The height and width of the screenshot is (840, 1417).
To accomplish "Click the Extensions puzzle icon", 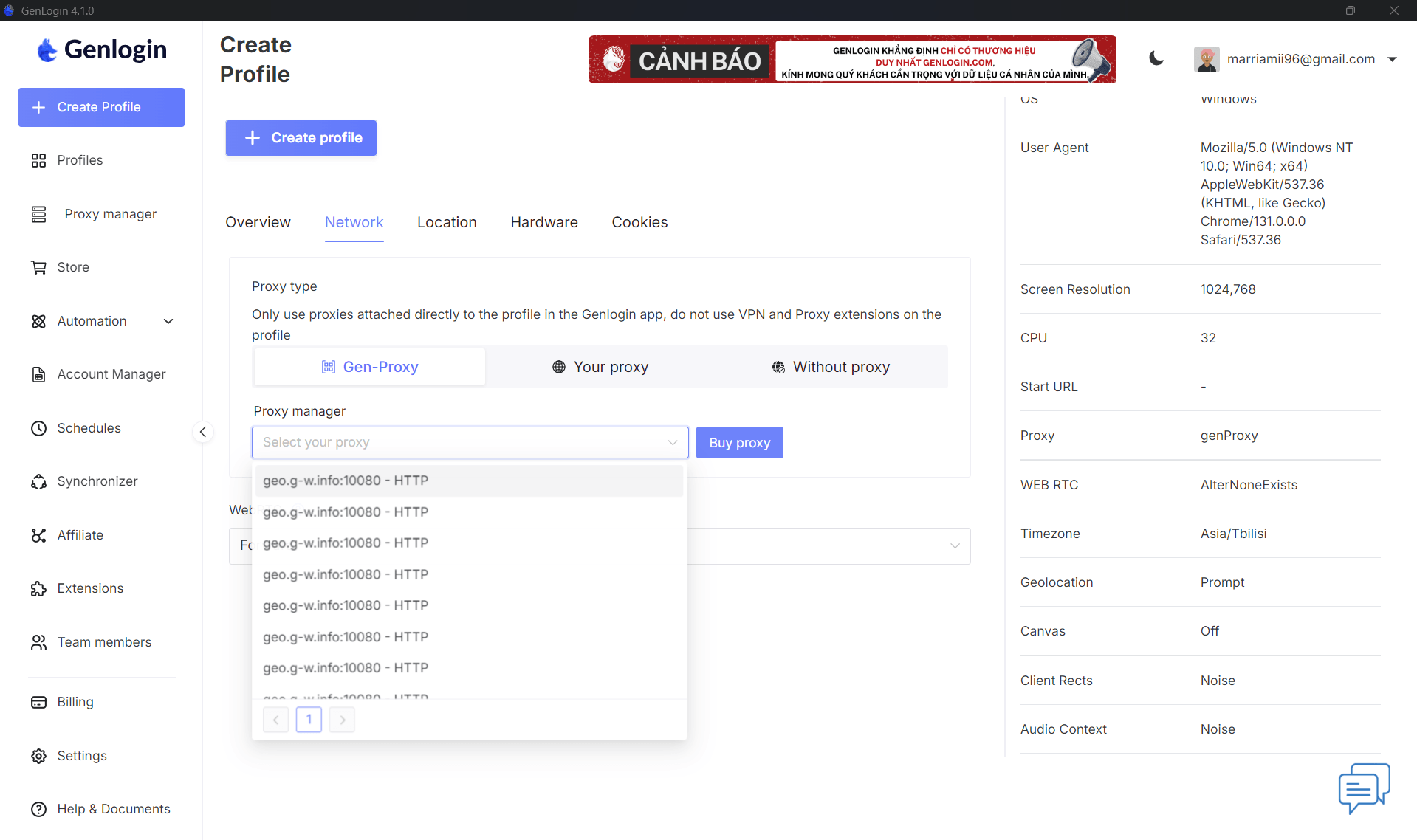I will [38, 588].
